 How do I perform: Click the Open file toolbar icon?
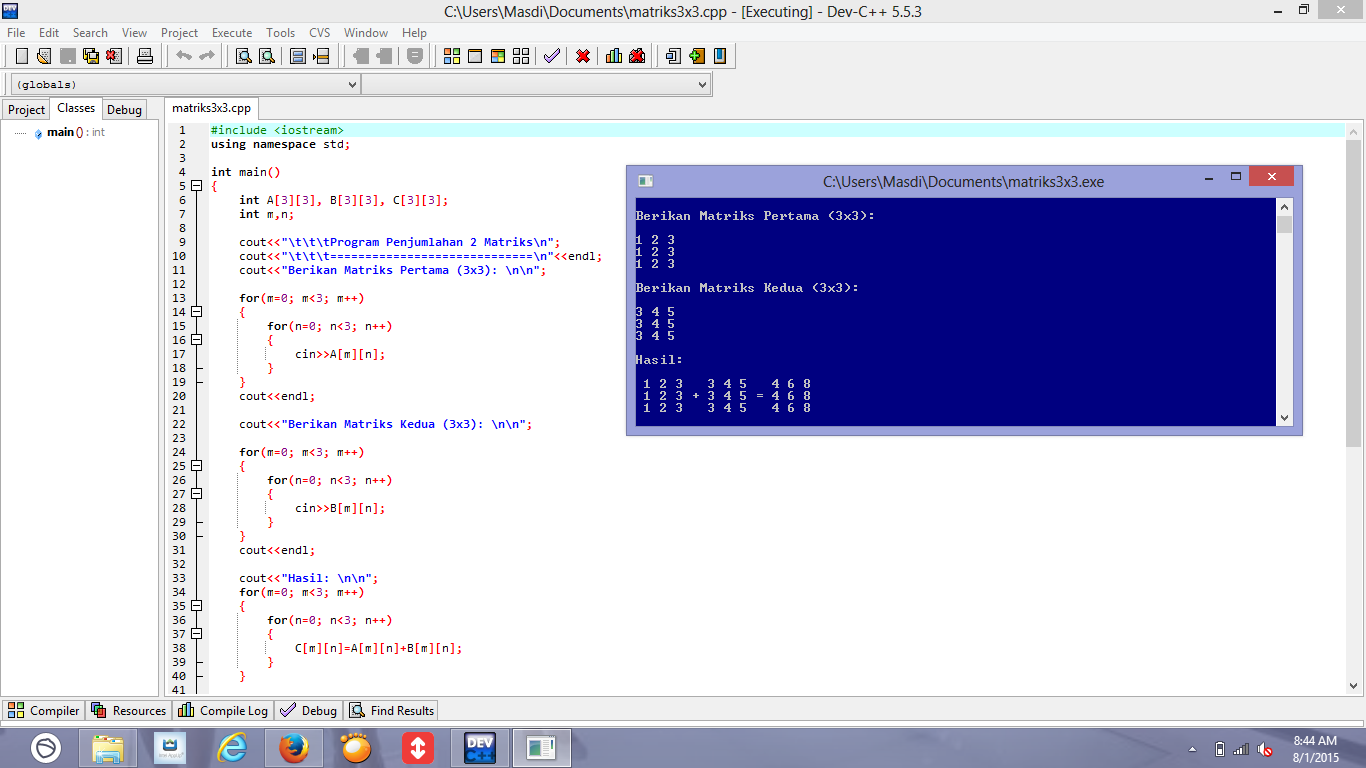click(x=45, y=56)
